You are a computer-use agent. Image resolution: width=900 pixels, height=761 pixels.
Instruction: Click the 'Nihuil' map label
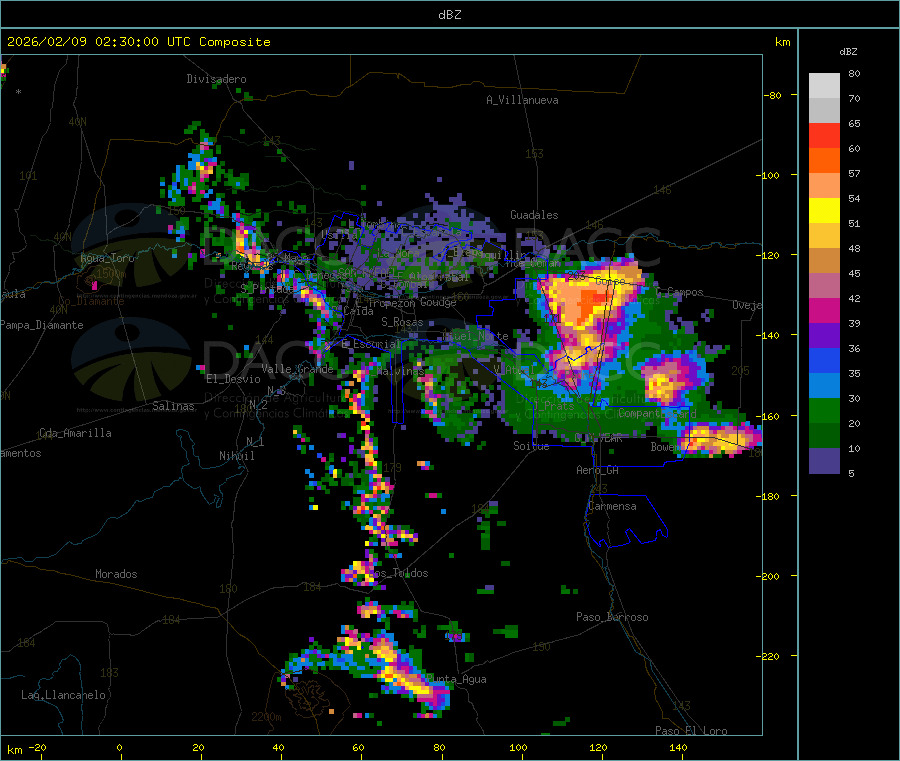(237, 456)
